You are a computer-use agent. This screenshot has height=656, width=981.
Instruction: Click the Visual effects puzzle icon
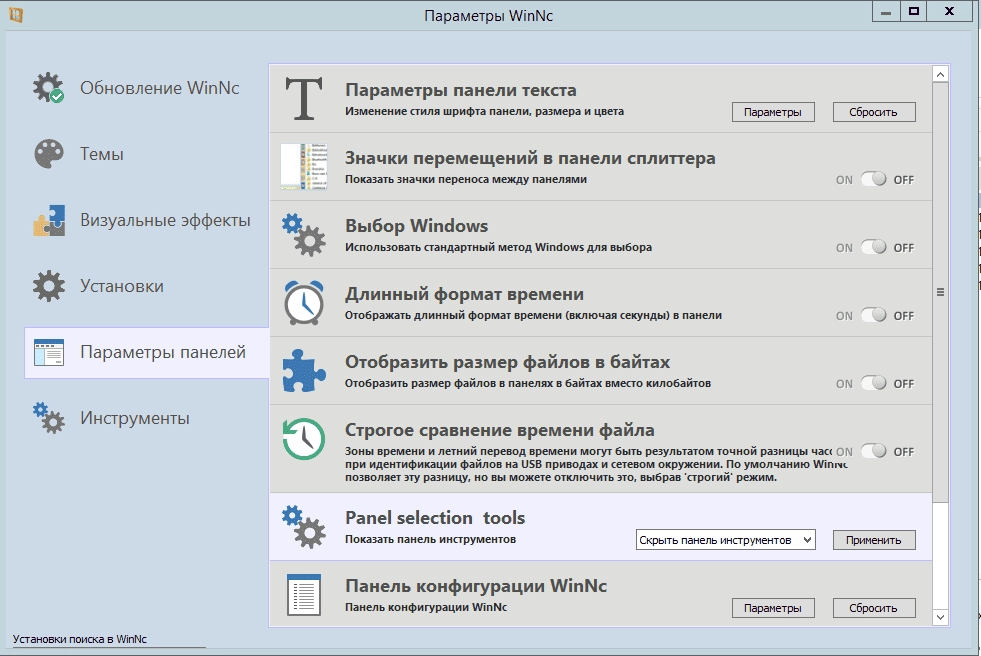pos(49,220)
